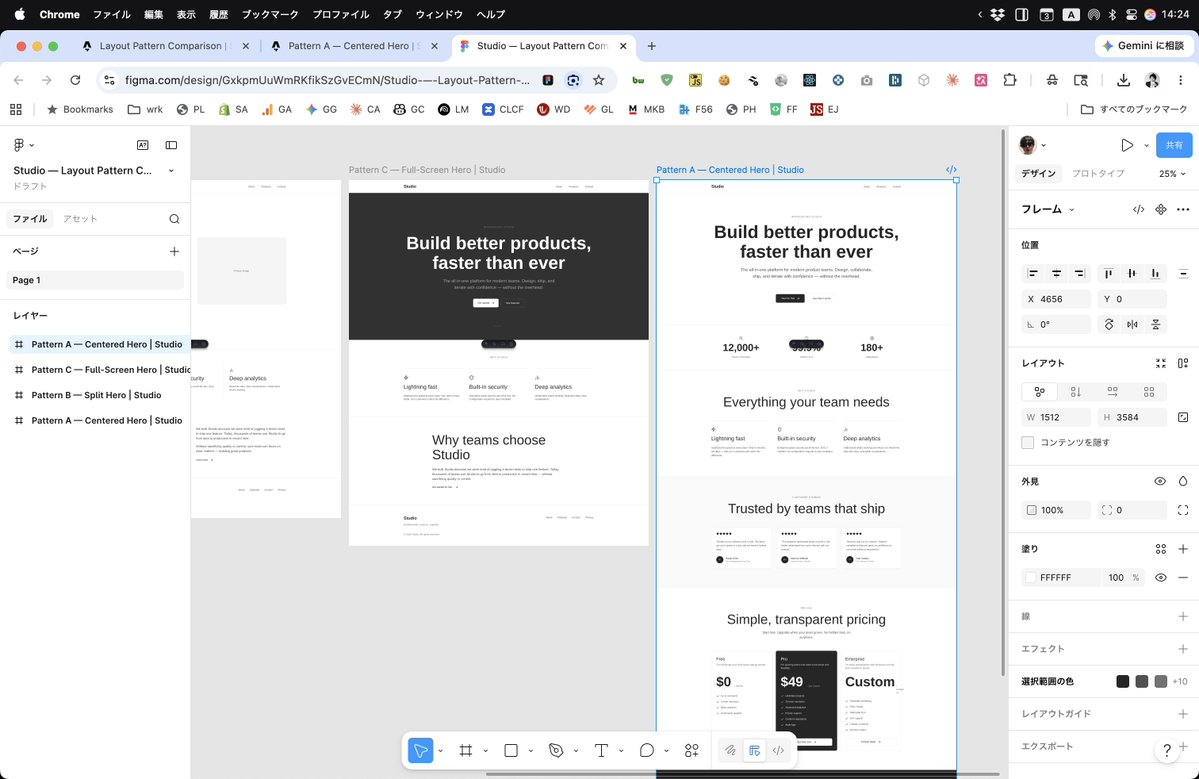Toggle frame visibility eye in 外見 section
The height and width of the screenshot is (779, 1199).
[x=1160, y=482]
